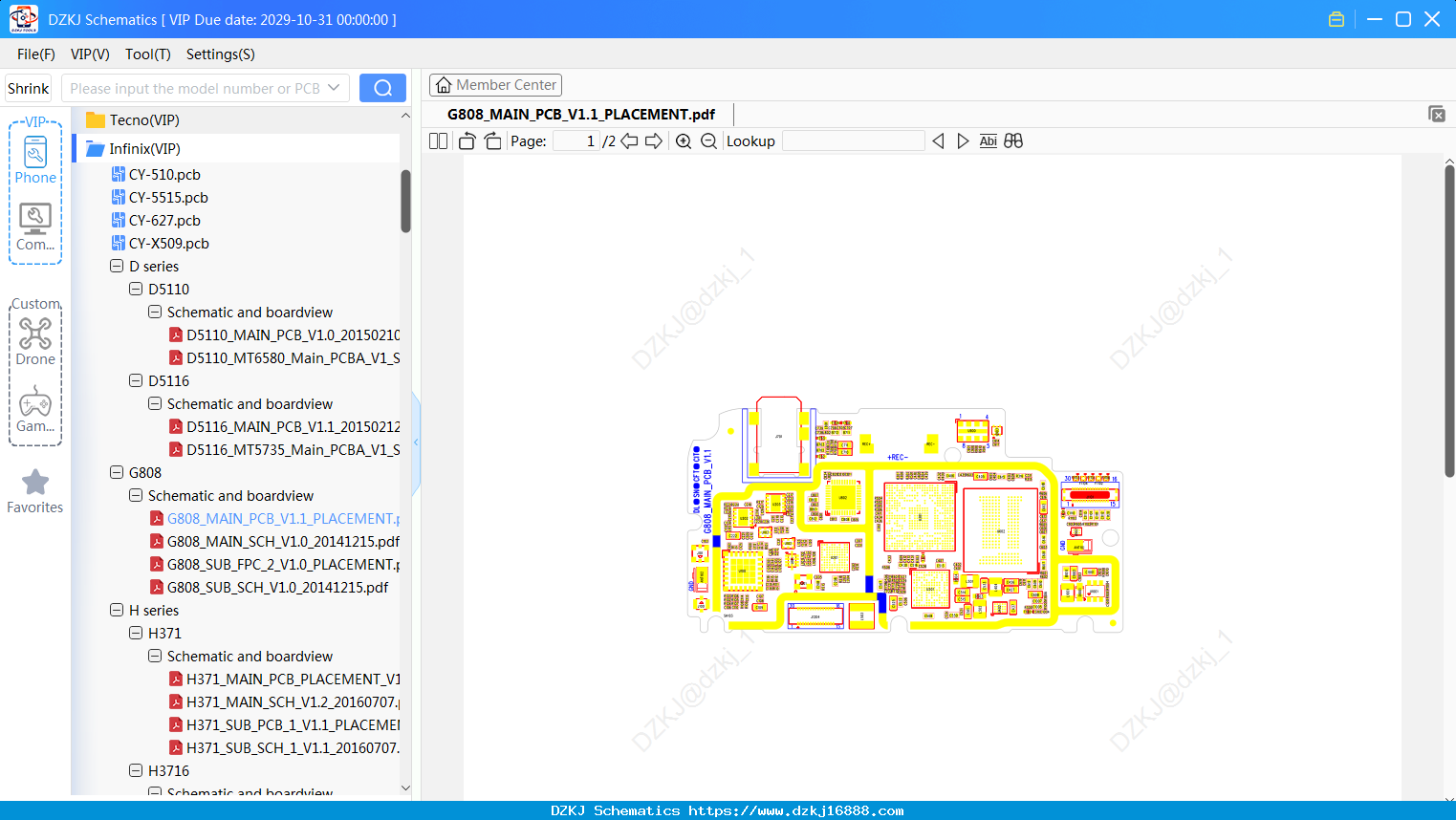The image size is (1456, 820).
Task: Open D5116_MAIN_PCB_V1.1 PDF file
Action: point(285,426)
